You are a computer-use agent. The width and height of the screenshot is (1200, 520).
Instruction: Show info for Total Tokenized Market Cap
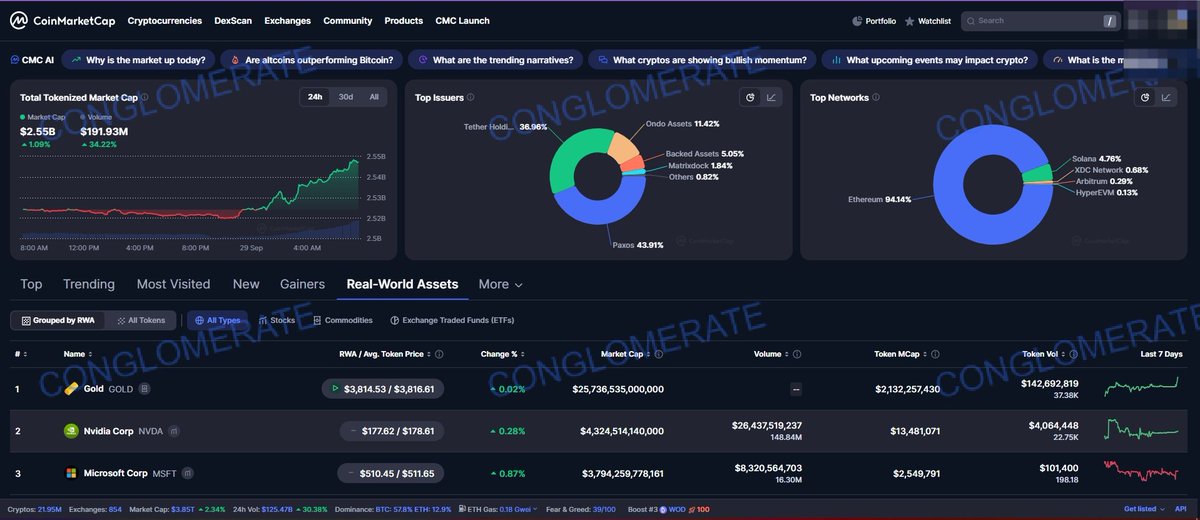pos(145,98)
